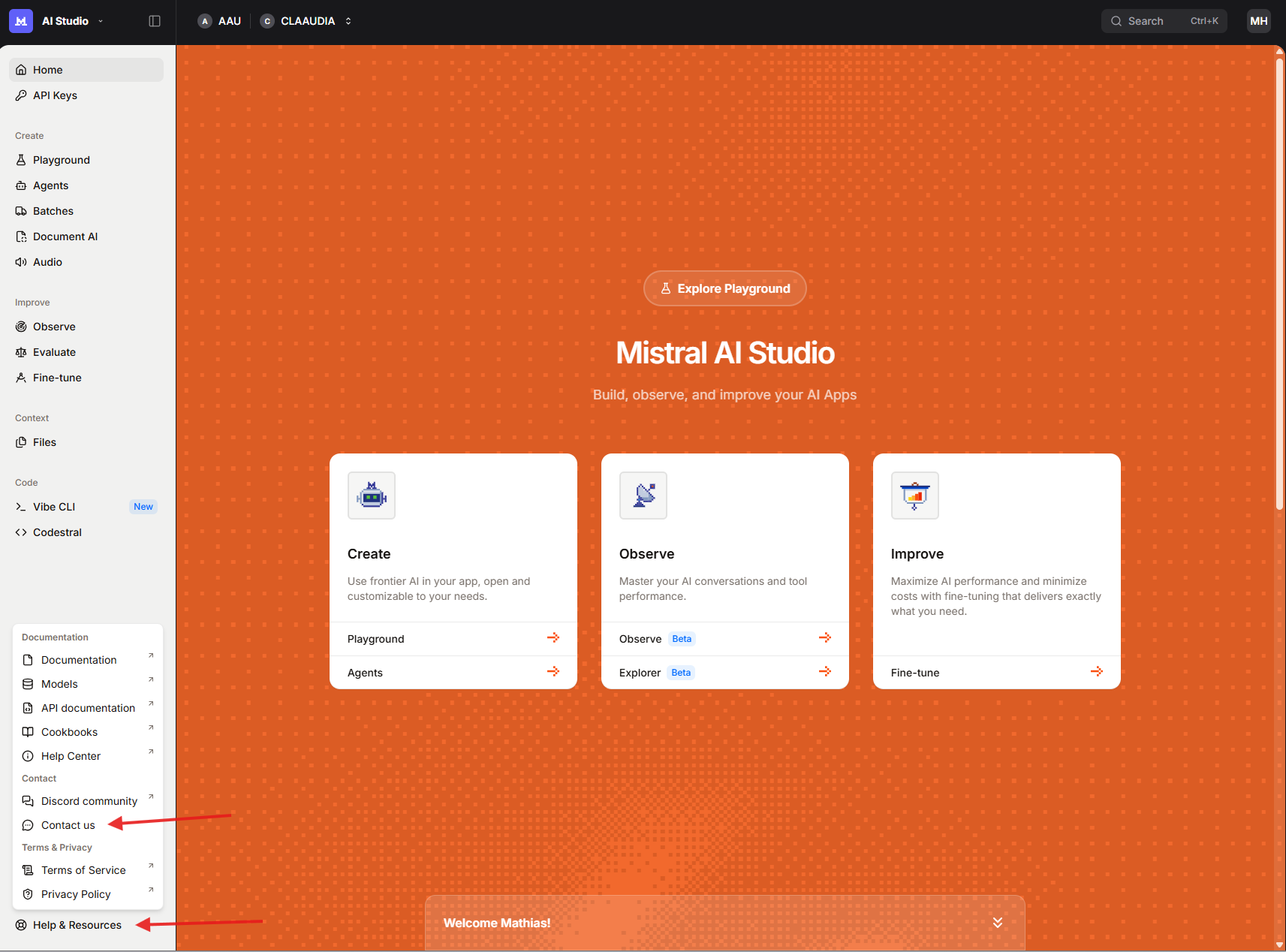Open the Evaluate section
This screenshot has width=1286, height=952.
53,351
